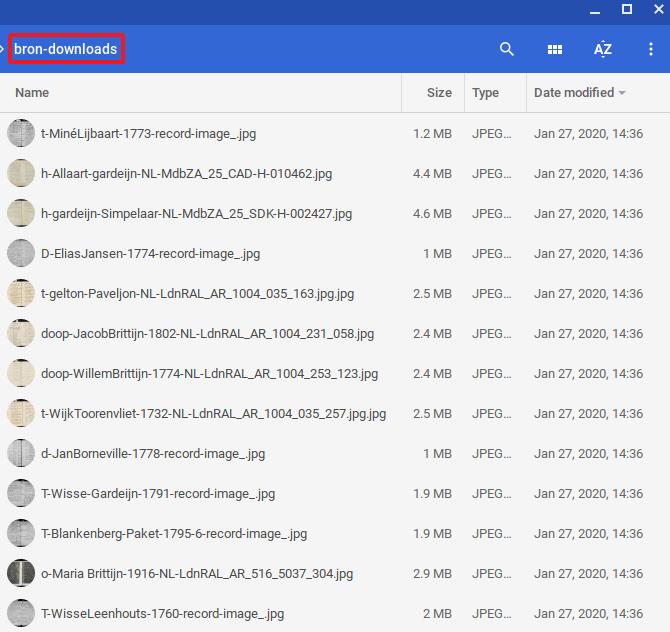
Task: Open the three-dot more menu
Action: coord(651,49)
